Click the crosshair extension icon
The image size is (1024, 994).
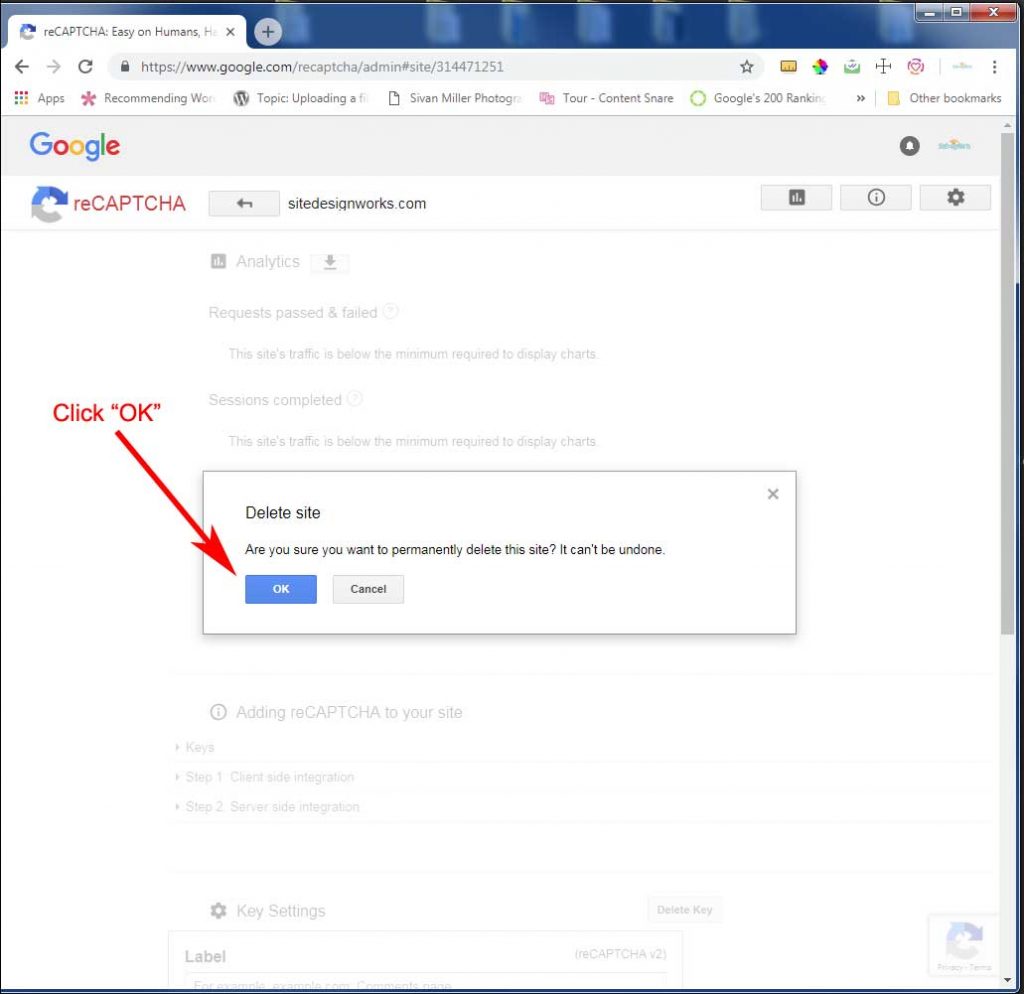[x=883, y=66]
